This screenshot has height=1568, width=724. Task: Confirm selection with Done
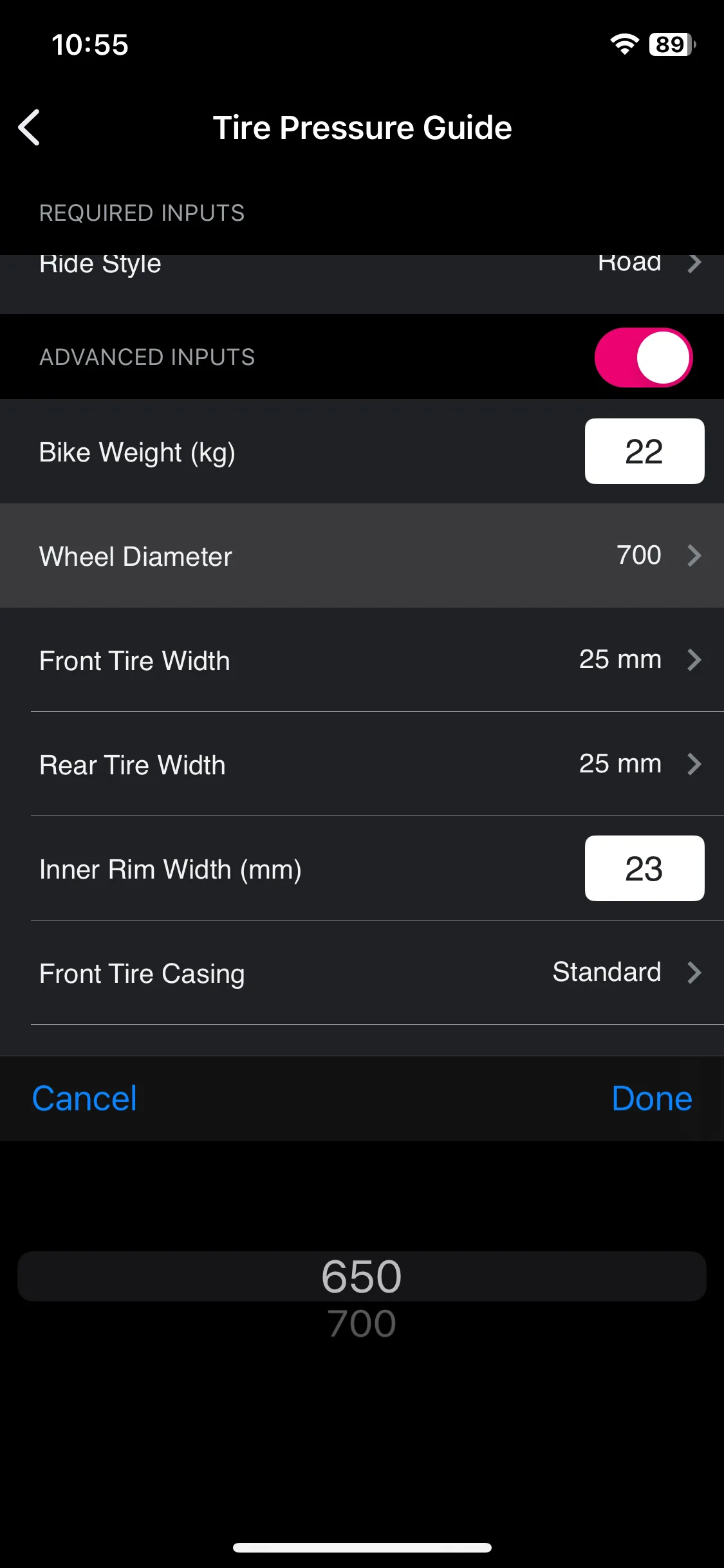(652, 1098)
